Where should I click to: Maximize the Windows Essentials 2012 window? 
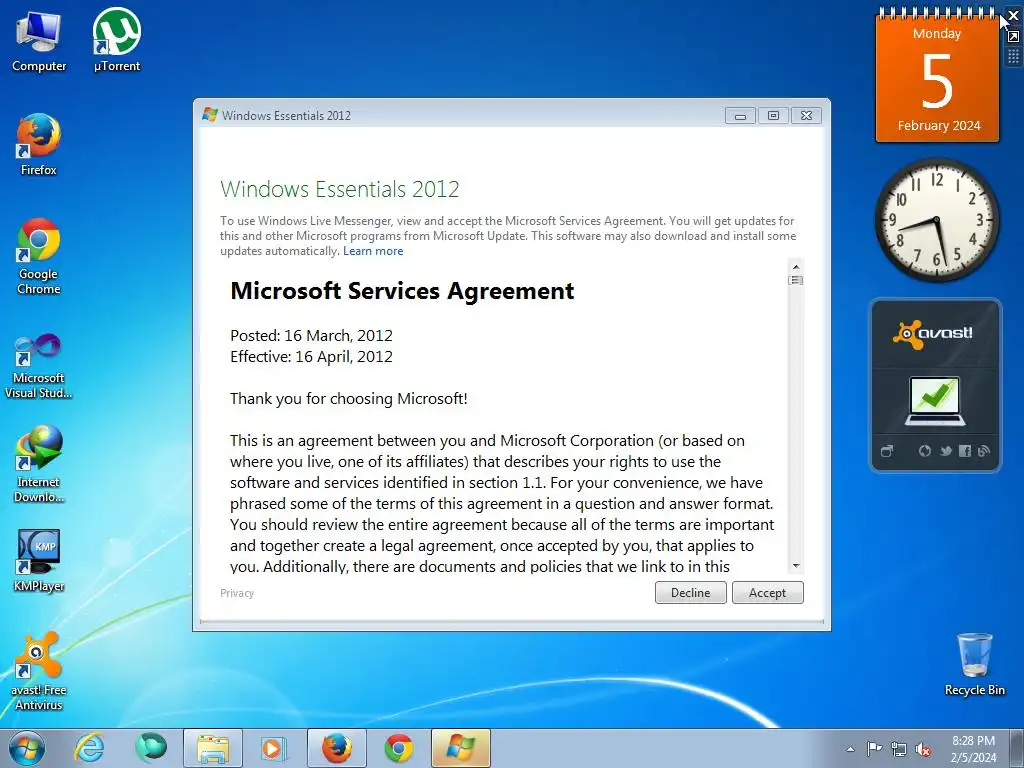[x=773, y=116]
